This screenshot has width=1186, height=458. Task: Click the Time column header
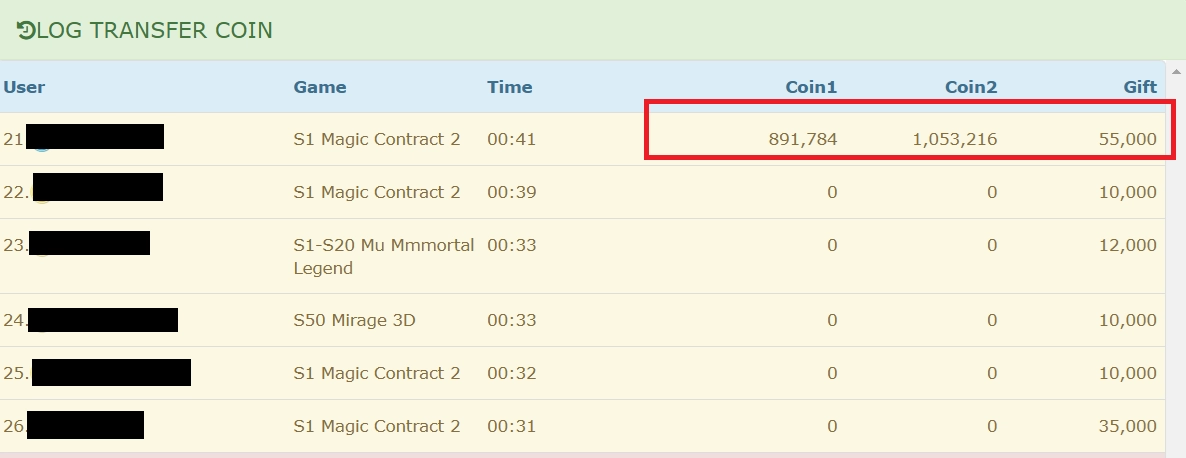(x=510, y=87)
